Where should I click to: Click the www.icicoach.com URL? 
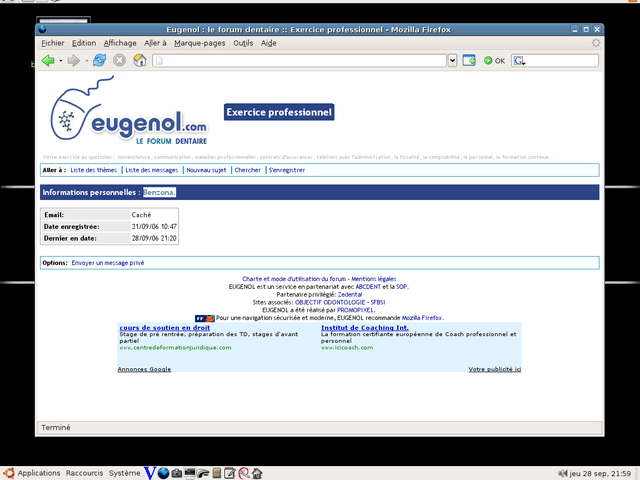tap(347, 348)
